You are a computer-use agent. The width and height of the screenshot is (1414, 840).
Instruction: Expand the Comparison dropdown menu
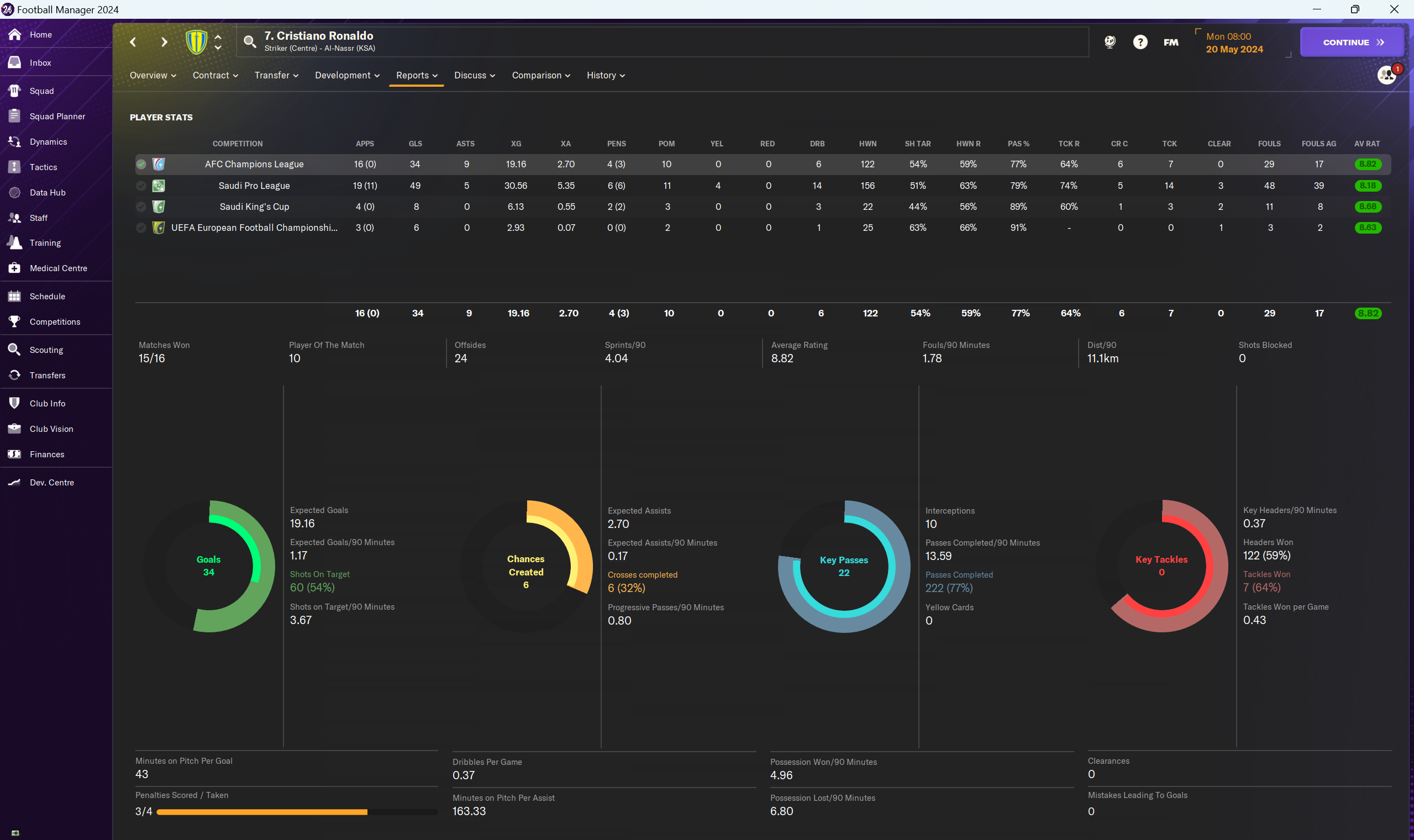point(541,75)
